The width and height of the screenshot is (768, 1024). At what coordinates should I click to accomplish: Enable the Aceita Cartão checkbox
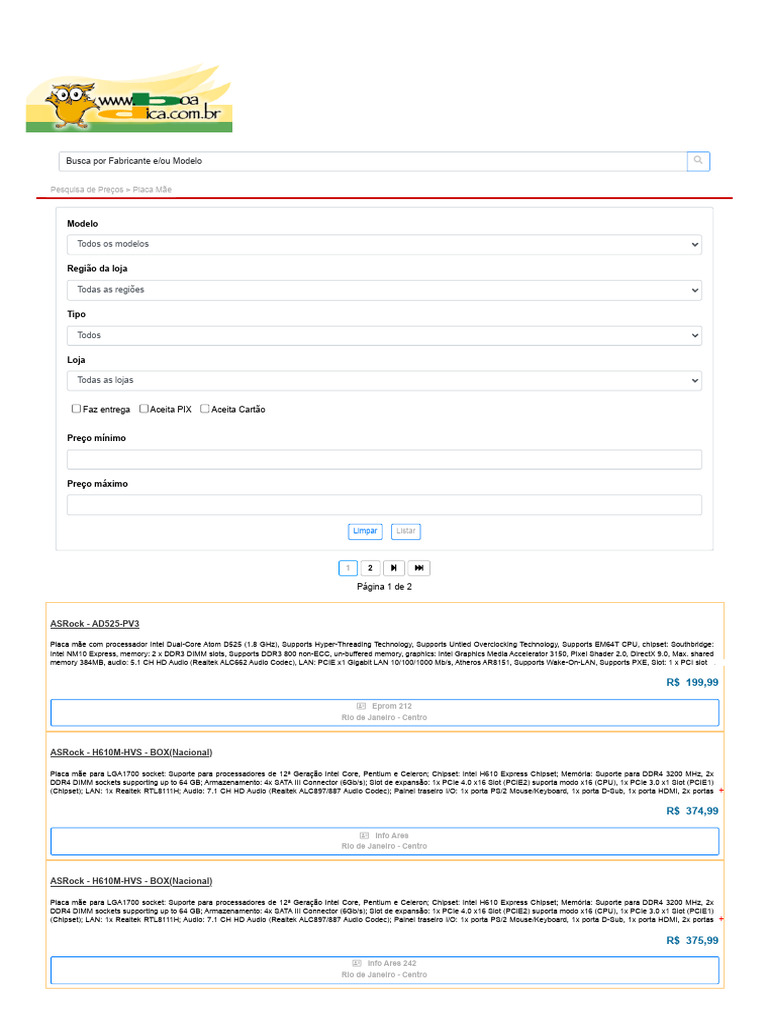[204, 409]
